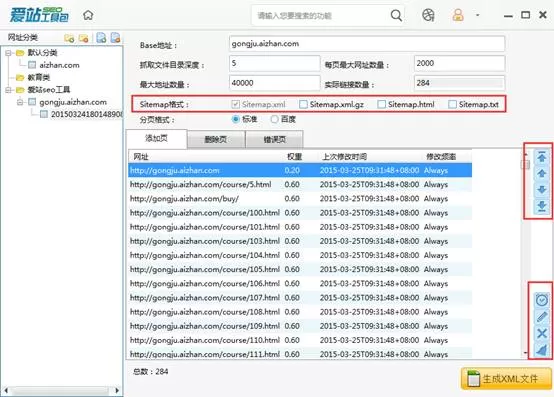Click the clock checkmark icon
The width and height of the screenshot is (554, 397).
coord(542,300)
